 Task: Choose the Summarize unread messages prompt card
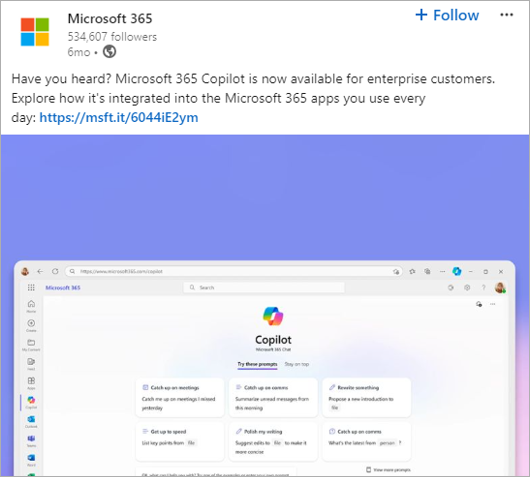pyautogui.click(x=273, y=397)
